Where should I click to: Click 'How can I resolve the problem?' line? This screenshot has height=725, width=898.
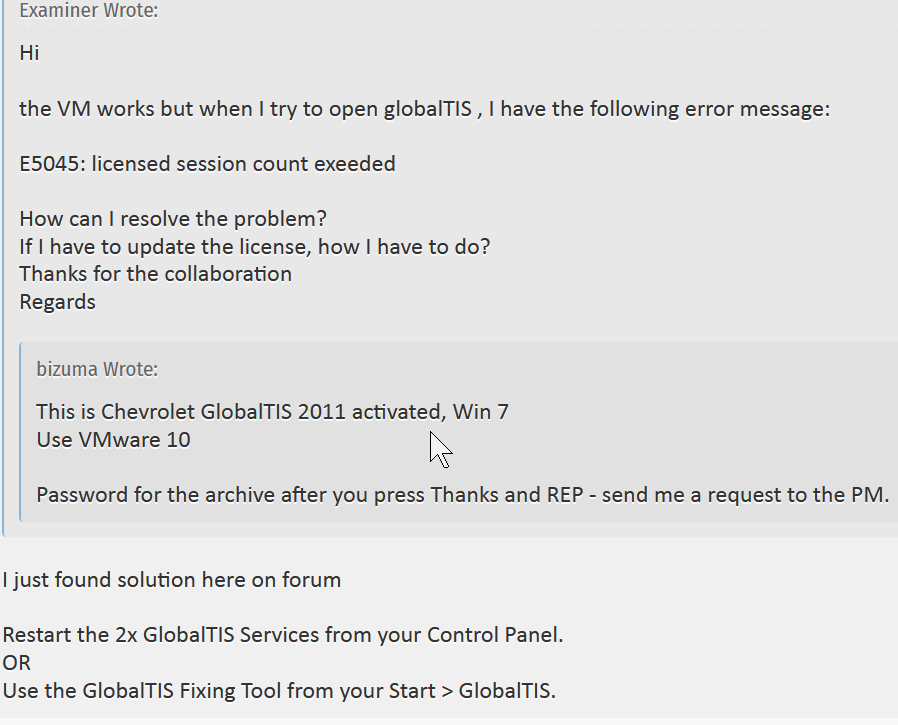pos(173,219)
